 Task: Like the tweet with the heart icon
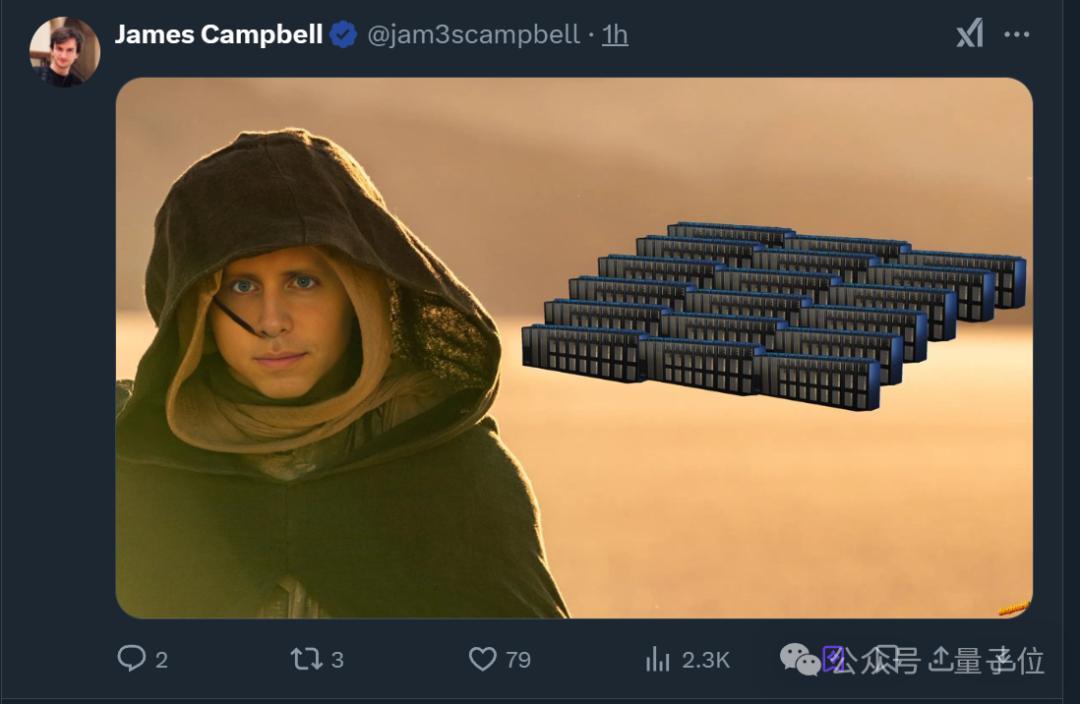tap(483, 658)
